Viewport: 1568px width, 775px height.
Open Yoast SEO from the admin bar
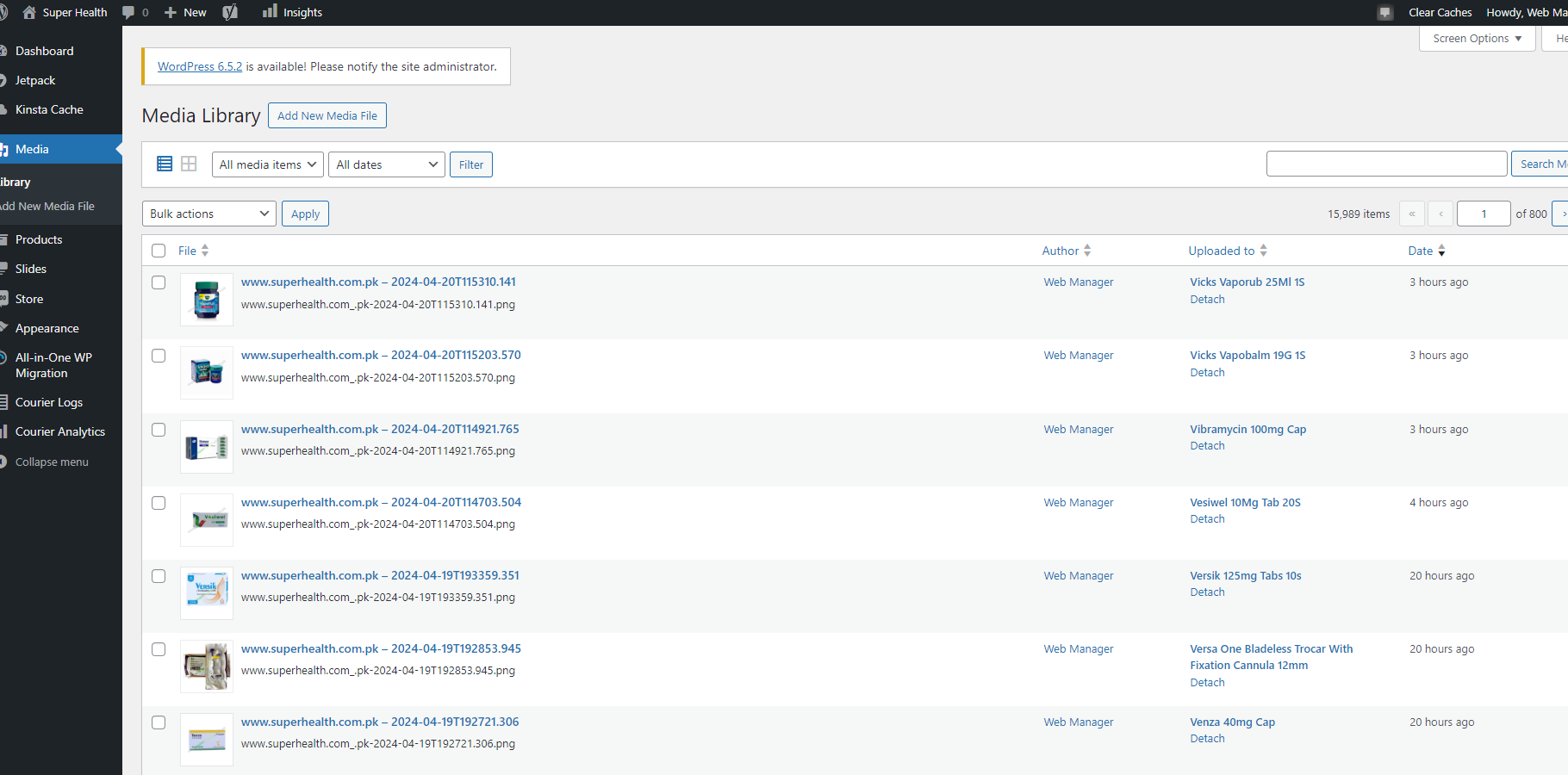[x=230, y=11]
